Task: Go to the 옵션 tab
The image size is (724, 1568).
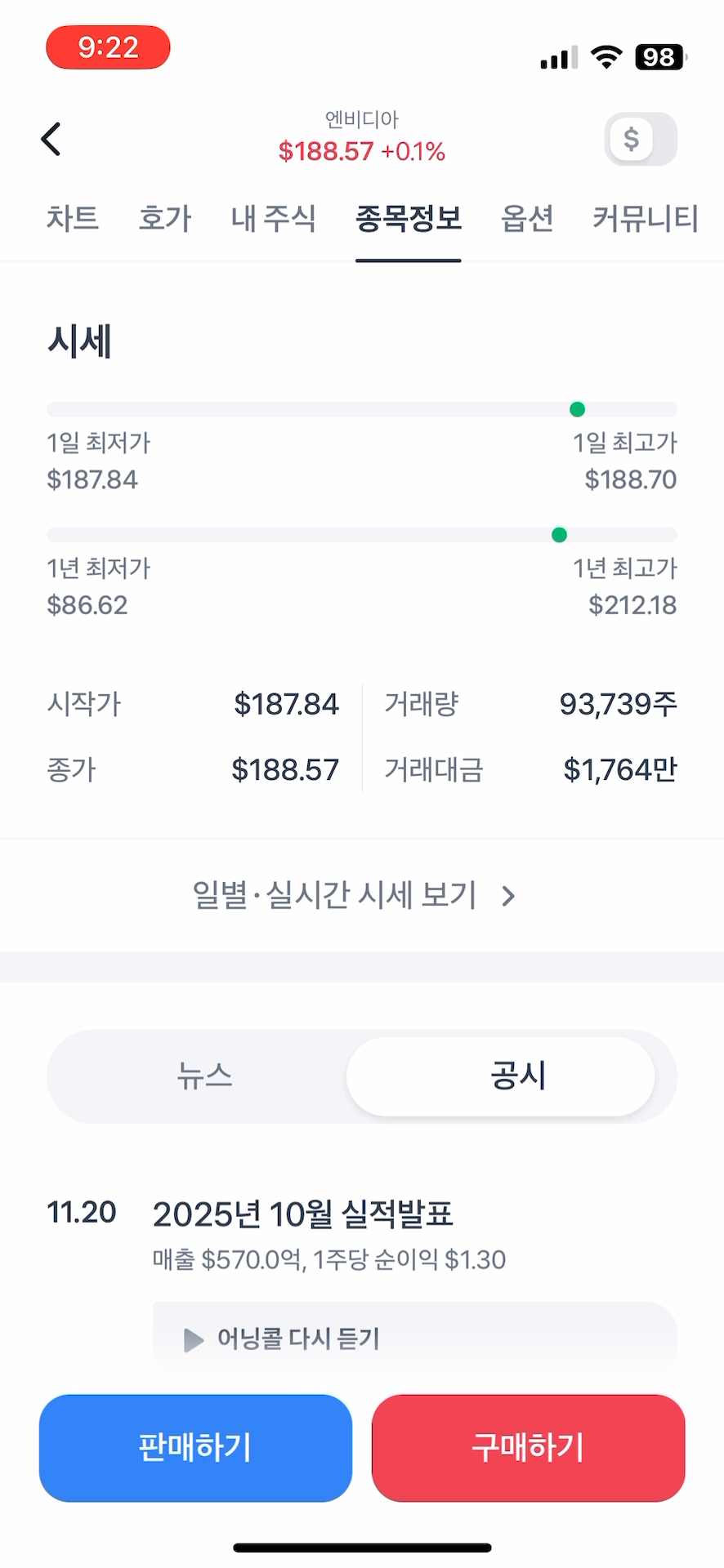Action: point(527,218)
